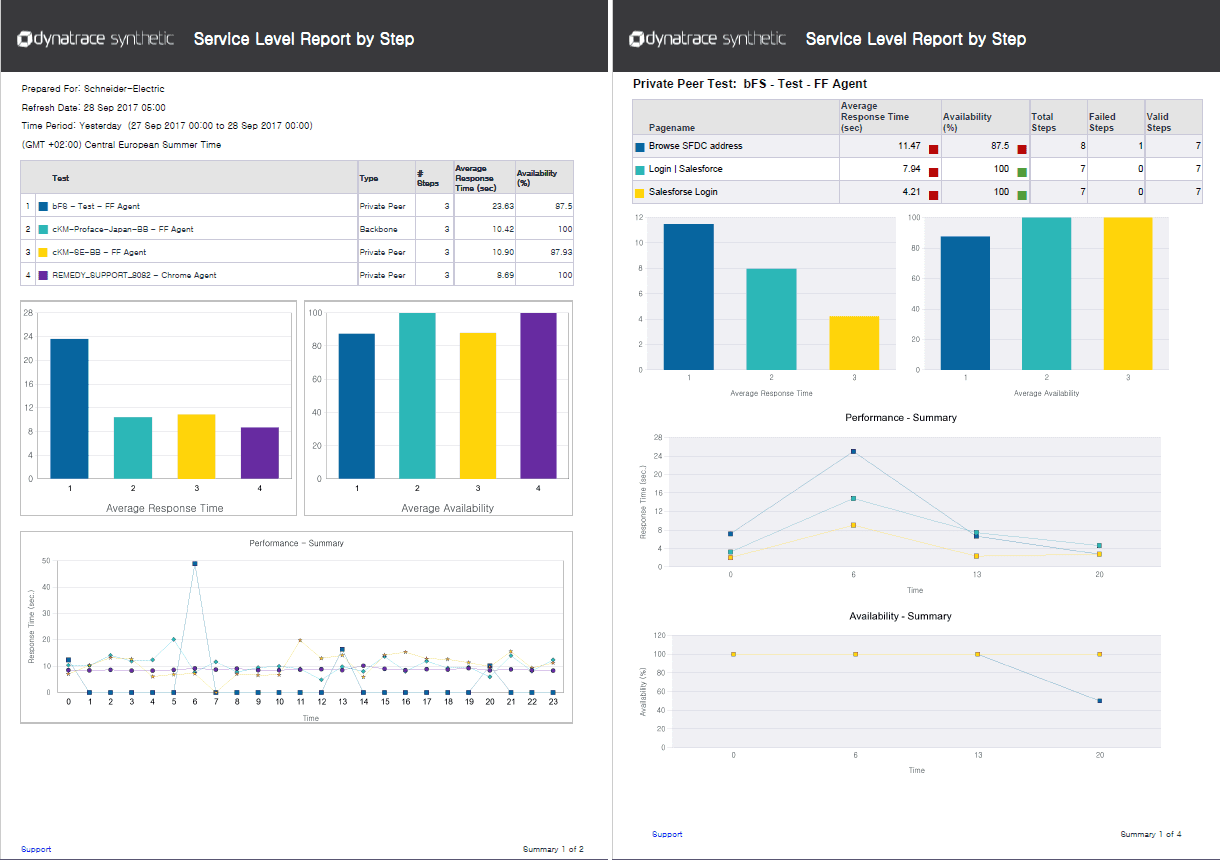Click the Summary 1 of 4 page indicator
The height and width of the screenshot is (860, 1220).
click(1151, 834)
